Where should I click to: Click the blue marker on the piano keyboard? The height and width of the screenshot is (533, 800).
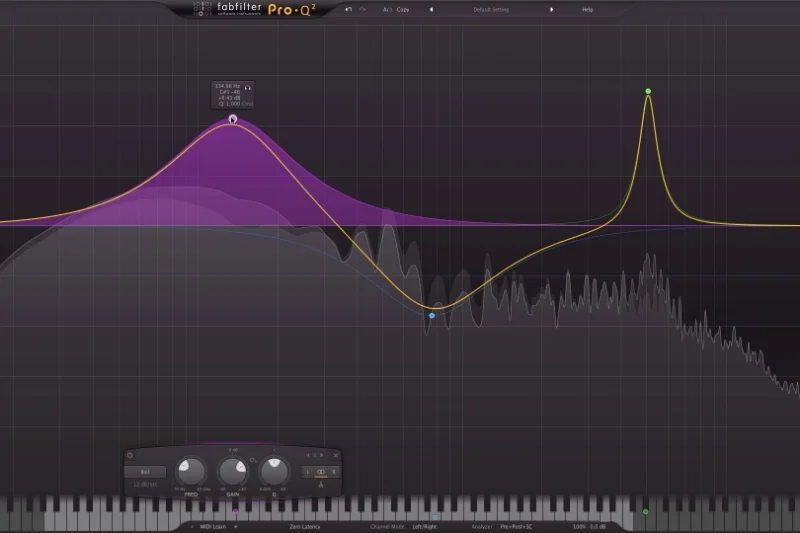point(436,517)
